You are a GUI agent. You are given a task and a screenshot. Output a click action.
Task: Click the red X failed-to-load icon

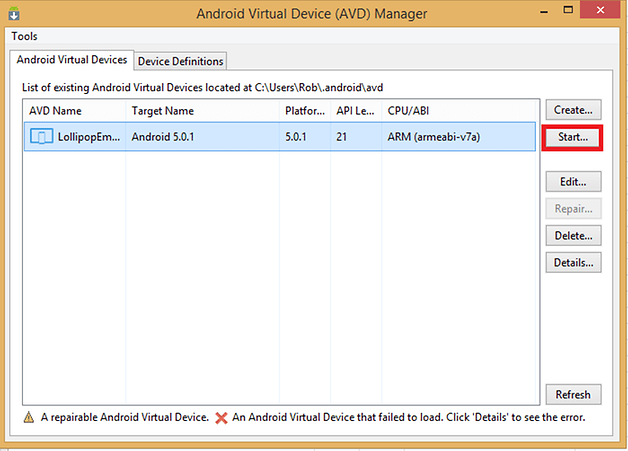pos(221,418)
